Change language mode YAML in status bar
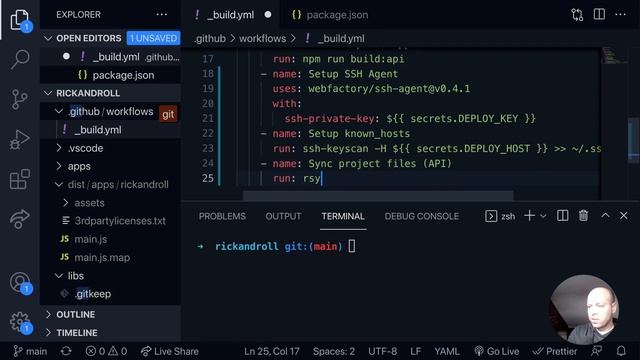 point(447,351)
